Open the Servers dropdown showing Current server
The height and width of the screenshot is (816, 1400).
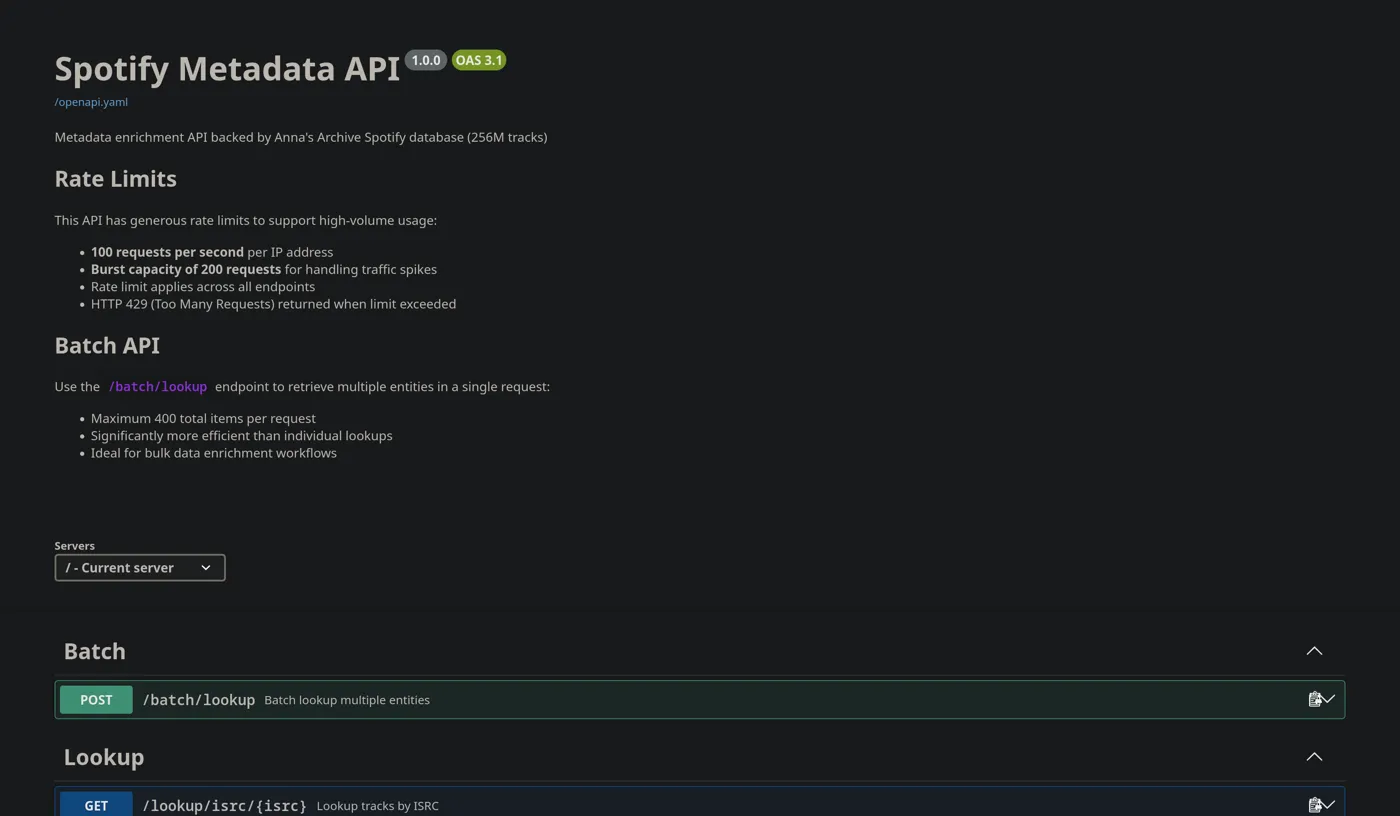[x=140, y=568]
